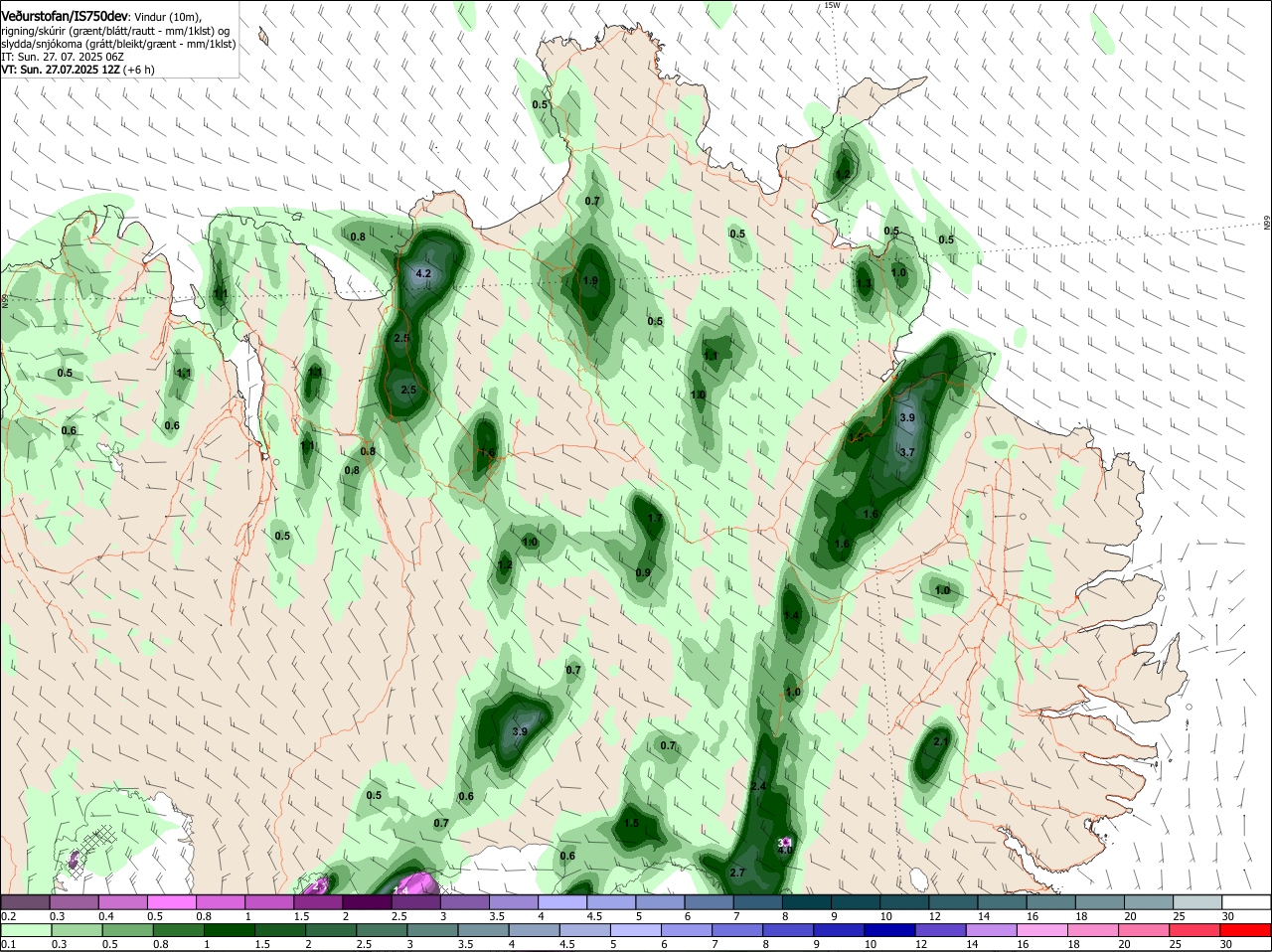Viewport: 1272px width, 952px height.
Task: Click white 30 swatch in top scale
Action: click(x=1247, y=901)
